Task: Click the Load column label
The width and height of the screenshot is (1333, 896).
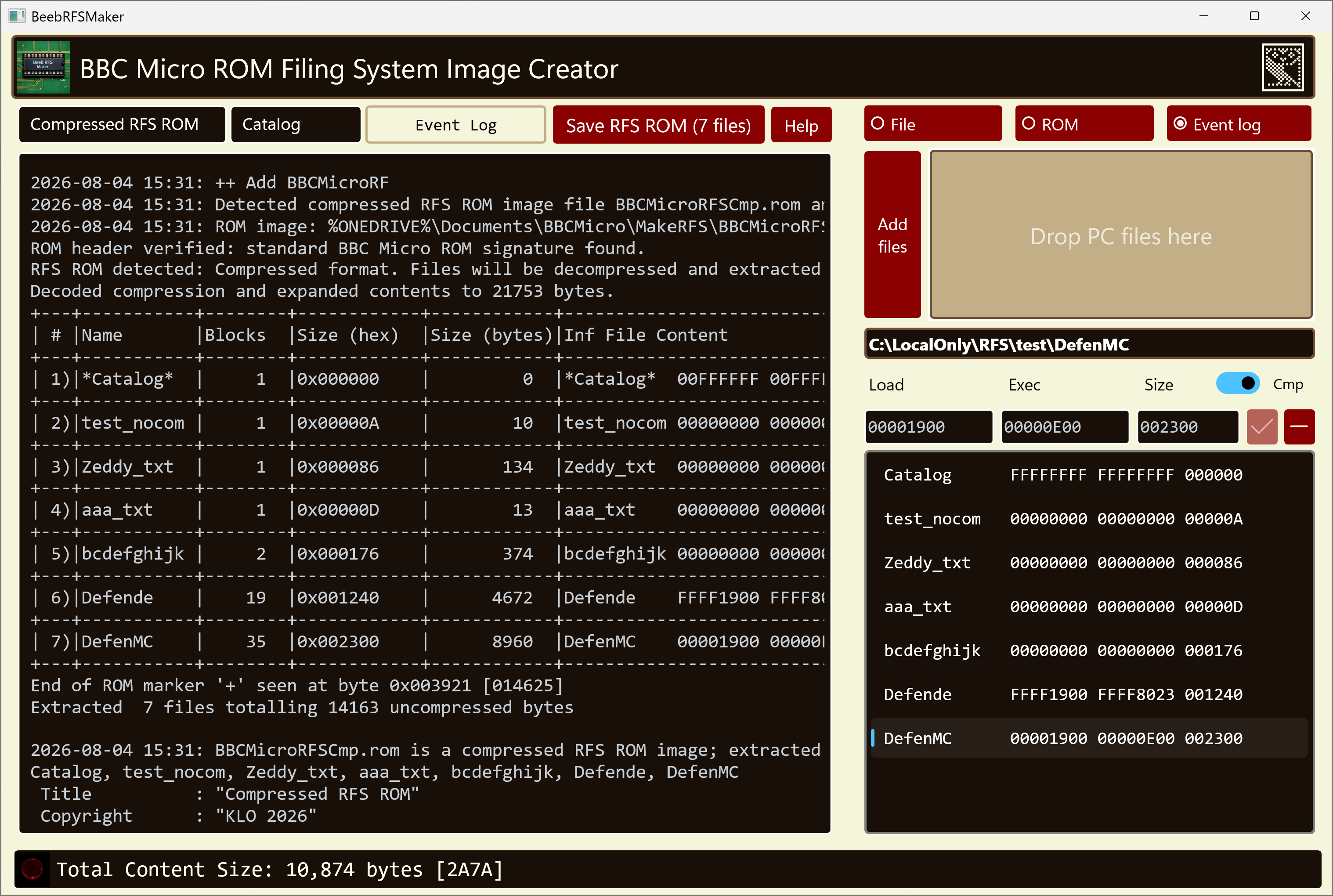Action: tap(886, 385)
